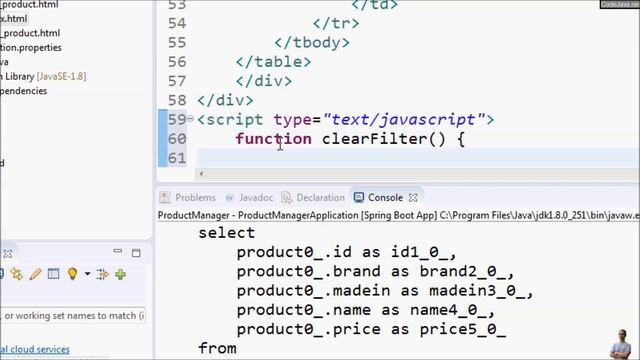640x360 pixels.
Task: Select the Console tab
Action: pyautogui.click(x=385, y=198)
